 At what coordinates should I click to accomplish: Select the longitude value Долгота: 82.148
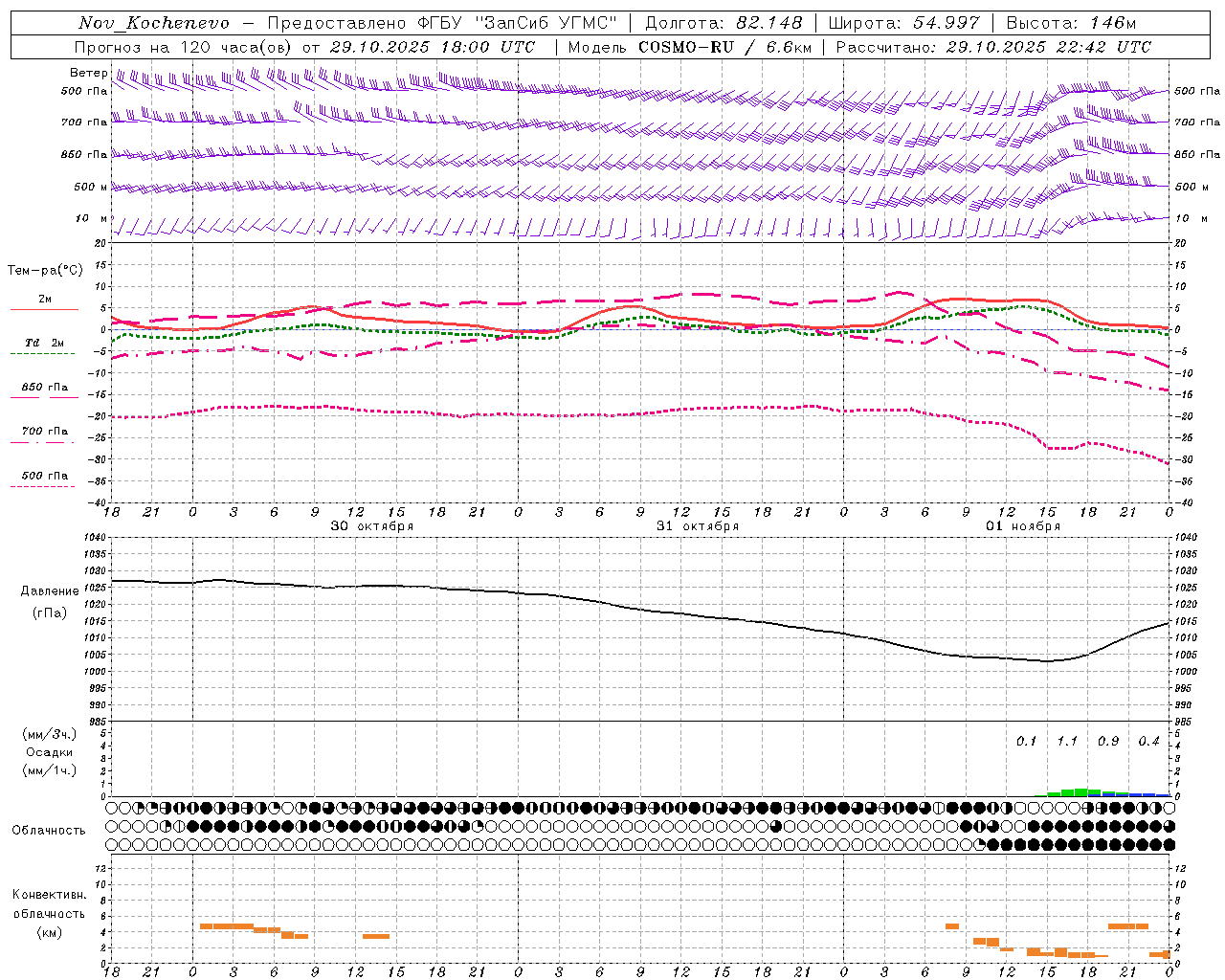(724, 23)
